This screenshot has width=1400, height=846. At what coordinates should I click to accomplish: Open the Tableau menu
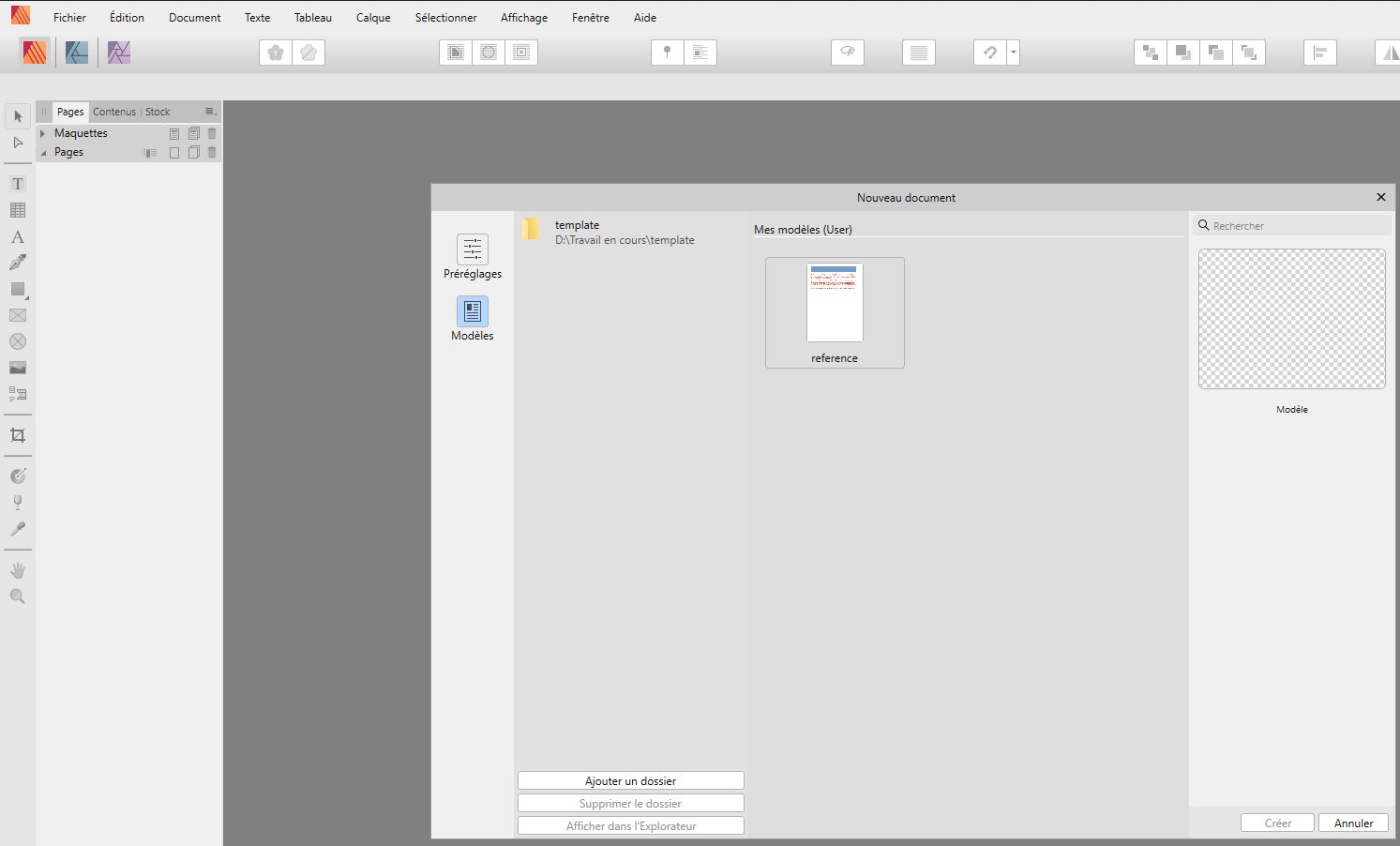point(313,18)
